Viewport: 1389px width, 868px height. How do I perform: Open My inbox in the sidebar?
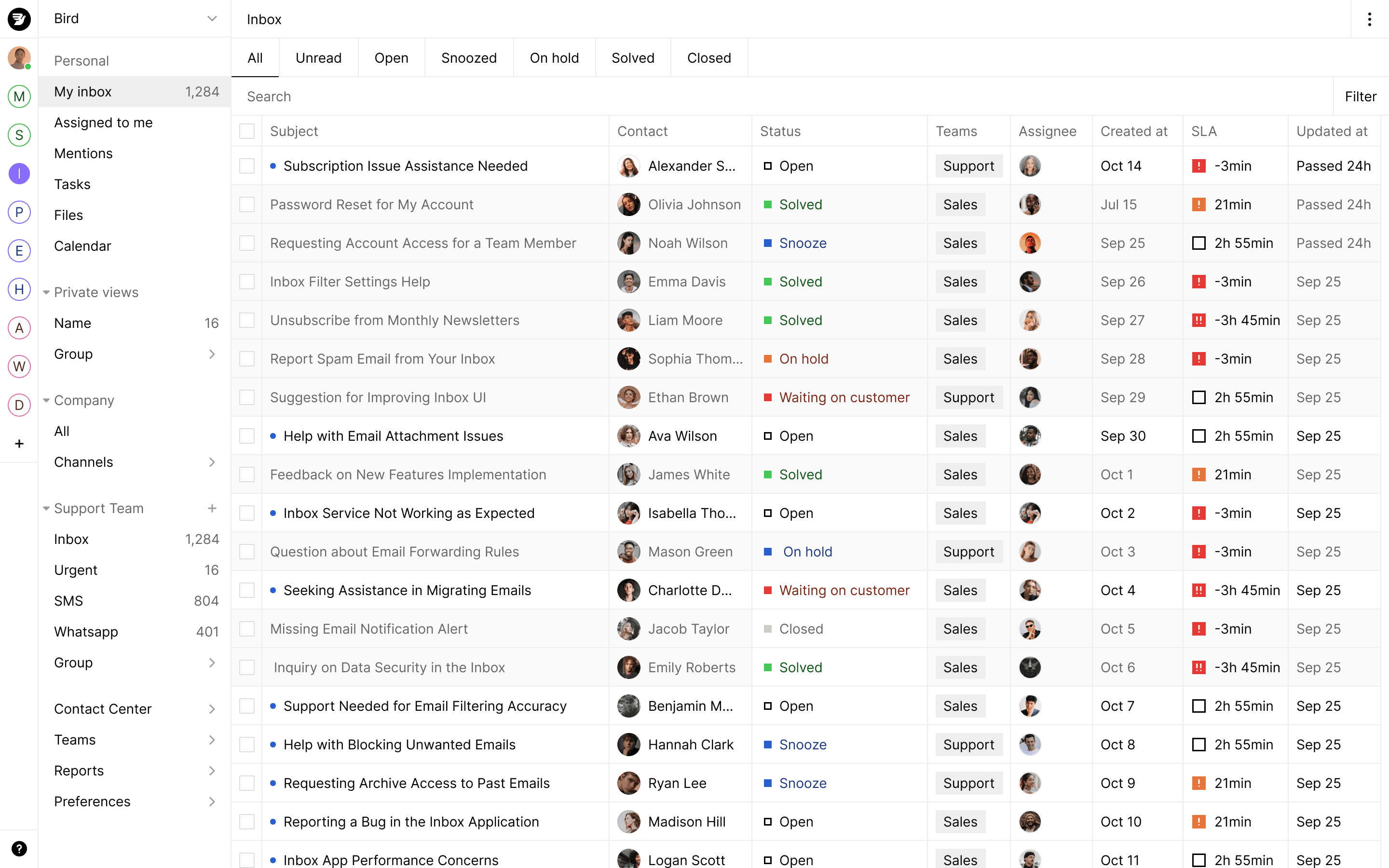[135, 92]
